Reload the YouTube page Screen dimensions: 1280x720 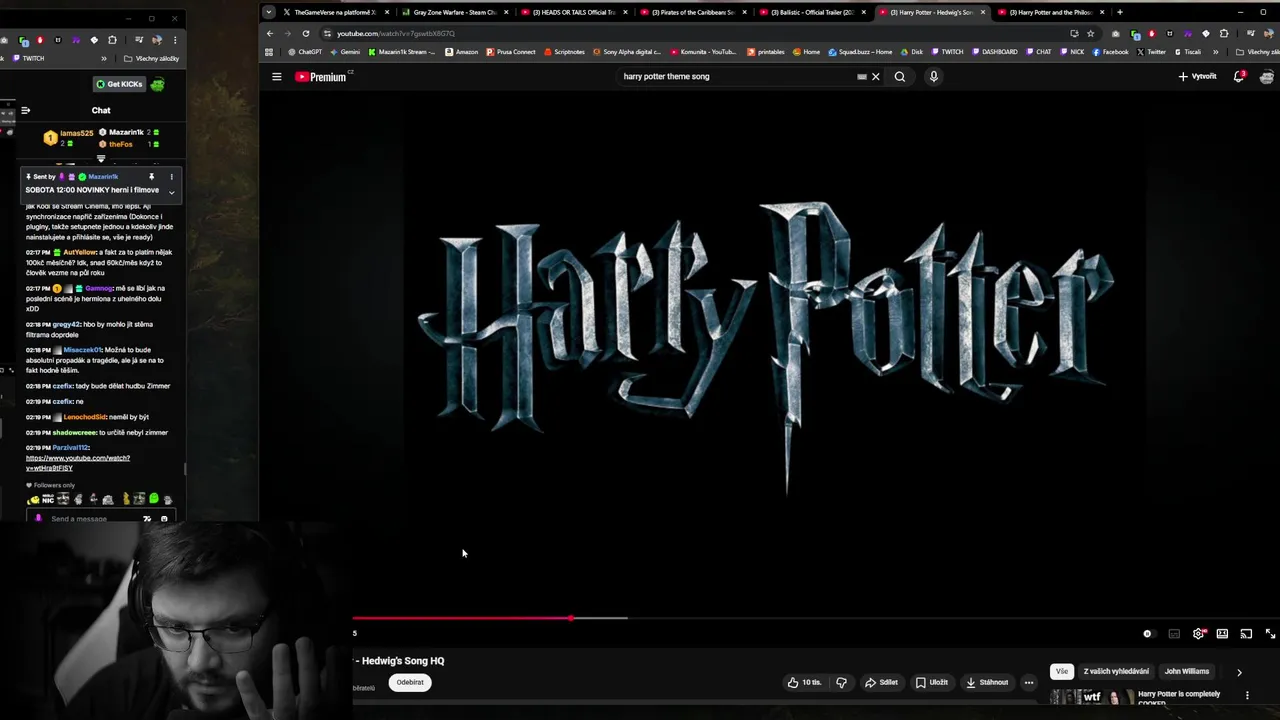point(306,33)
